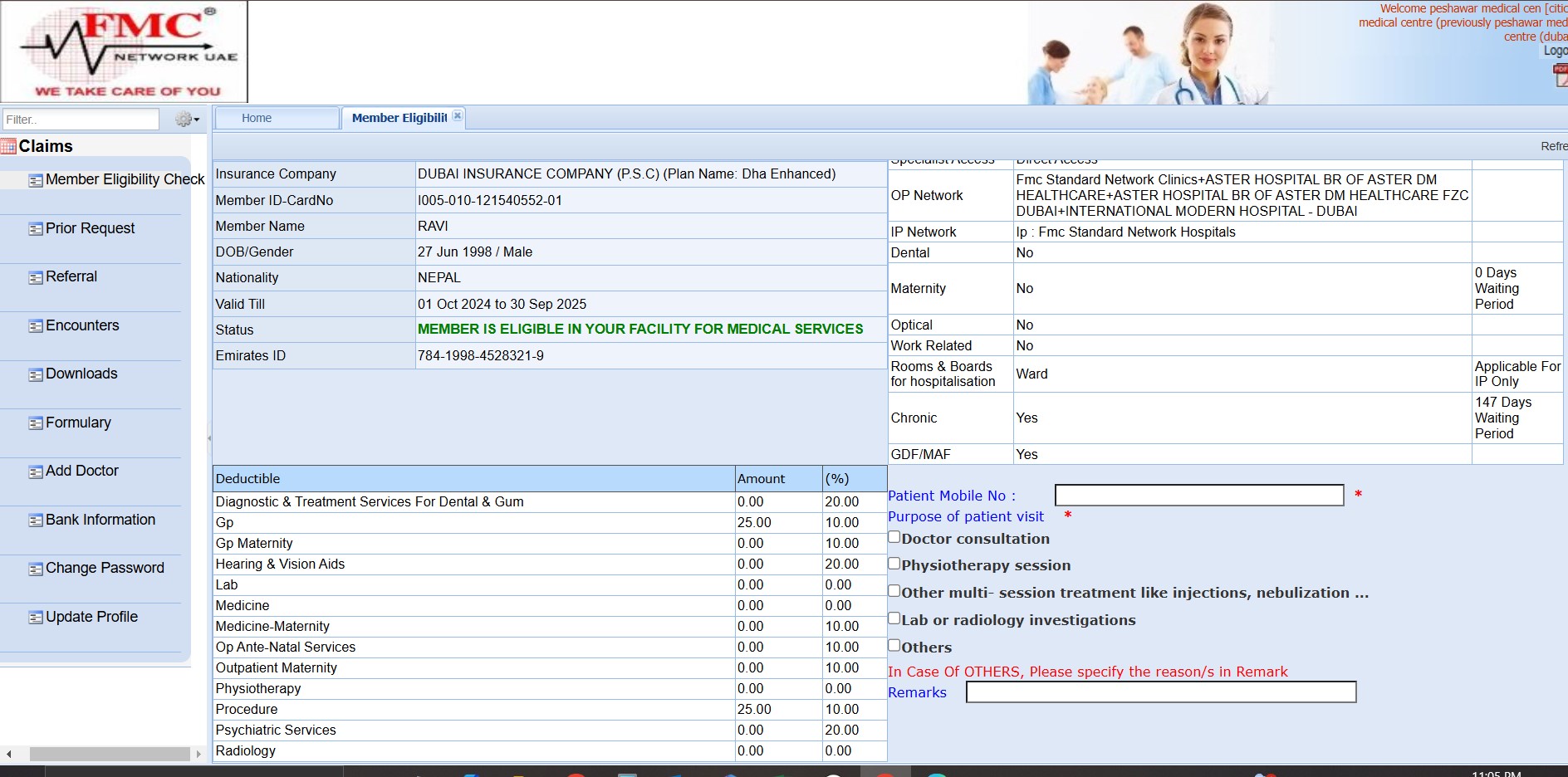Viewport: 1568px width, 777px height.
Task: Click the Add Doctor sidebar icon
Action: click(36, 472)
